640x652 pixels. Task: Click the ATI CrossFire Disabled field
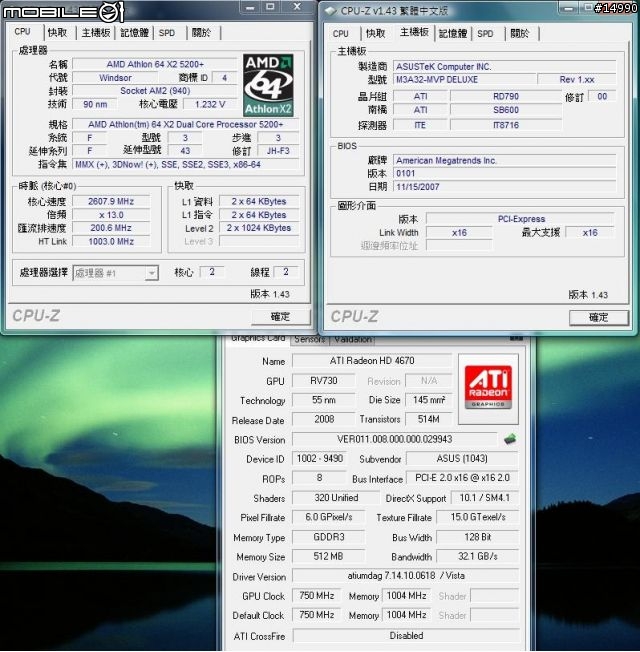pos(406,636)
